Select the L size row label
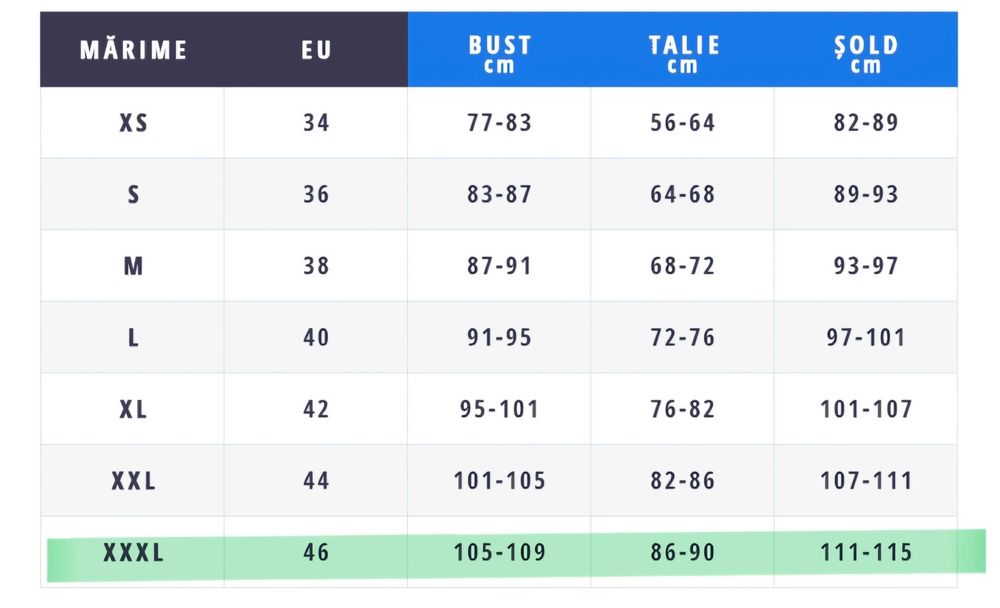The height and width of the screenshot is (608, 1000). coord(133,338)
